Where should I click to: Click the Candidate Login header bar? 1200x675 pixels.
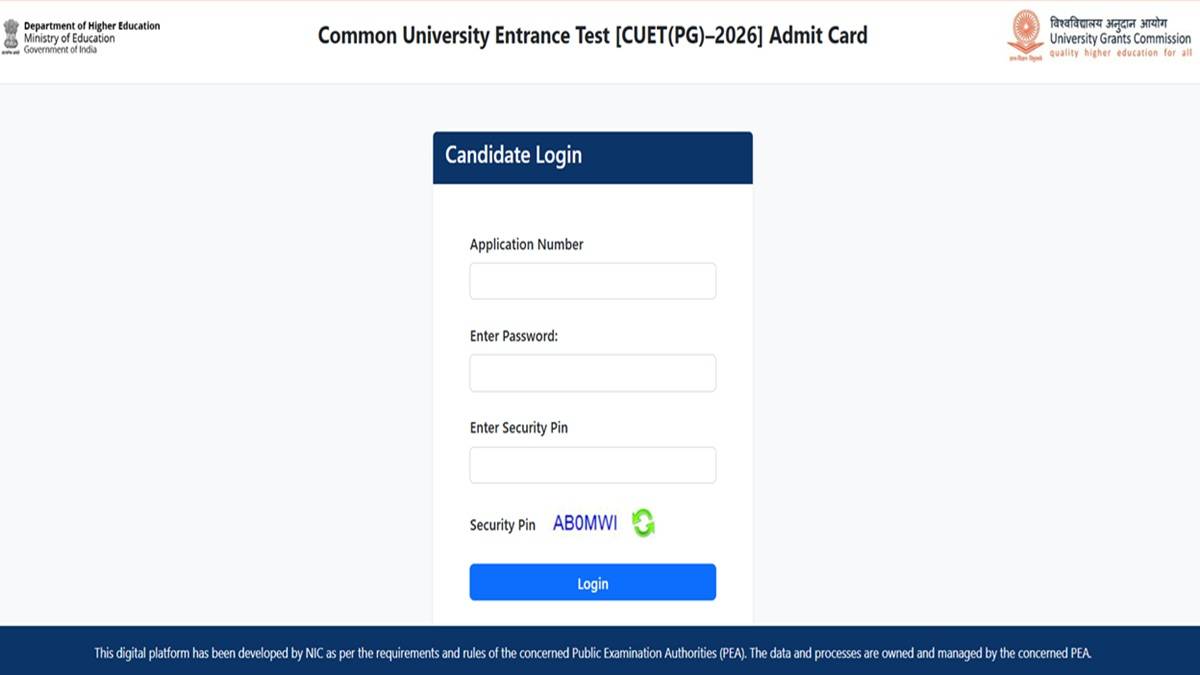point(592,156)
